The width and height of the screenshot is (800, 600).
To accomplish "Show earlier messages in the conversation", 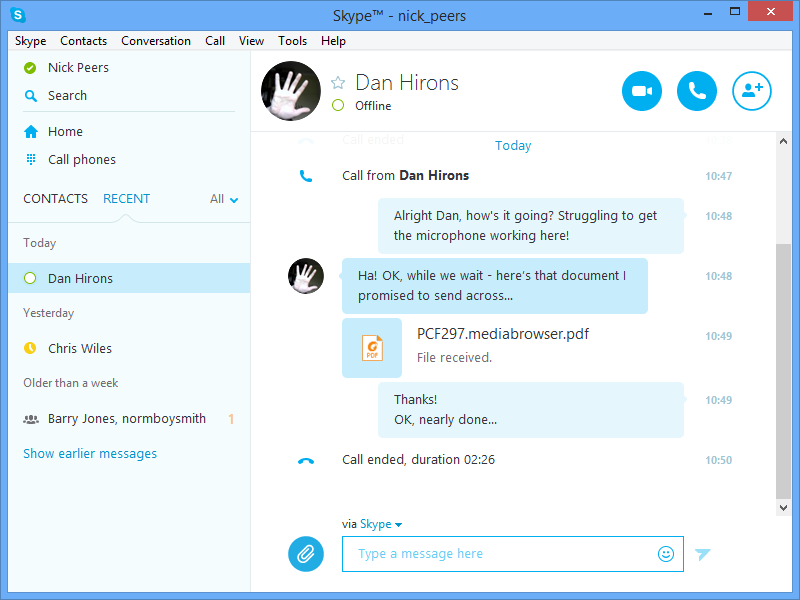I will click(90, 453).
